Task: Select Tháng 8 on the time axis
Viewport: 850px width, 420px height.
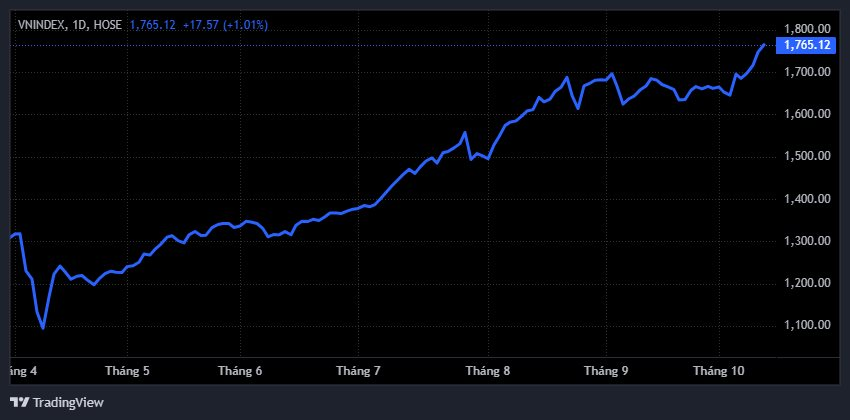Action: coord(487,371)
